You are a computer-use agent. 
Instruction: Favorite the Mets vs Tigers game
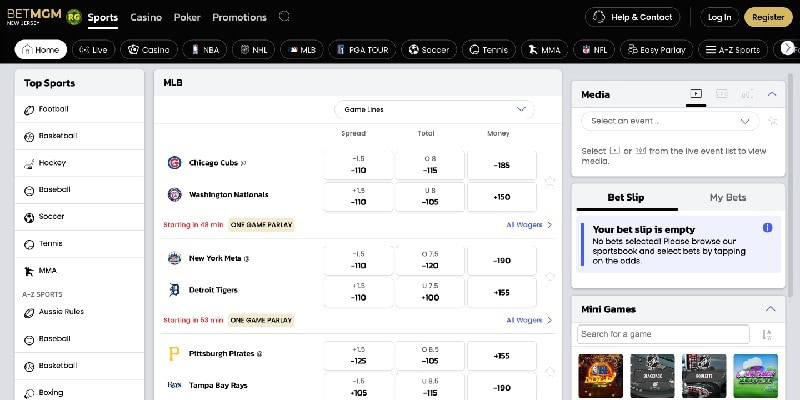coord(549,276)
